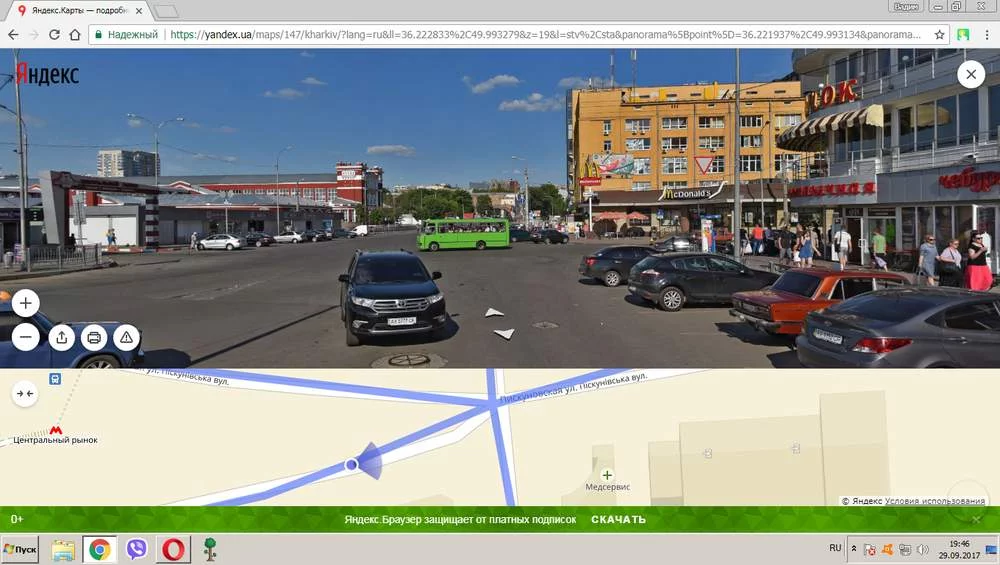Report an error via the warning triangle icon
This screenshot has height=565, width=1000.
[x=127, y=338]
